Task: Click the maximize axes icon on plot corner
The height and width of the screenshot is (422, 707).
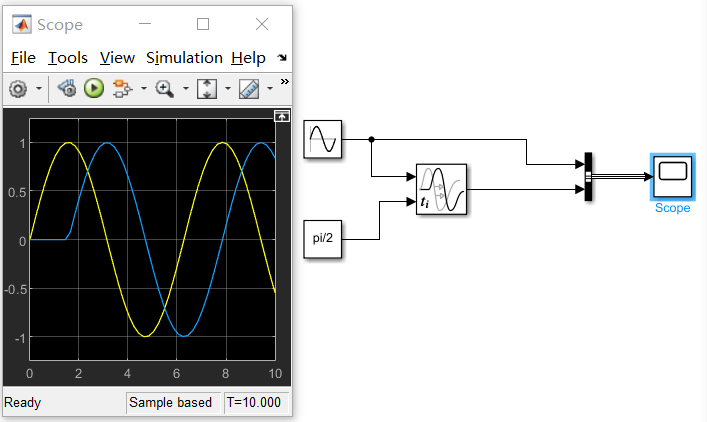Action: 282,117
